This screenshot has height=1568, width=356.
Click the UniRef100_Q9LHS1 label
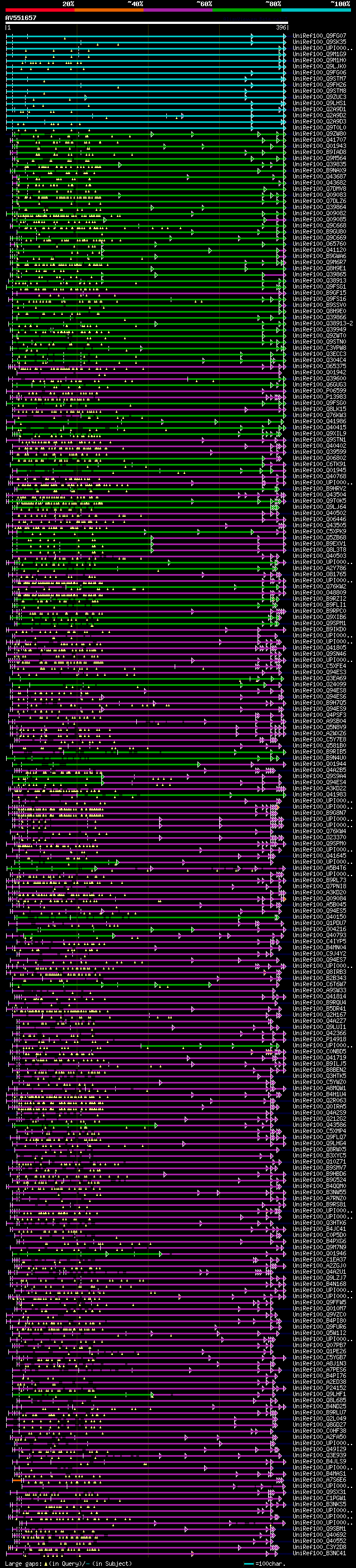319,103
